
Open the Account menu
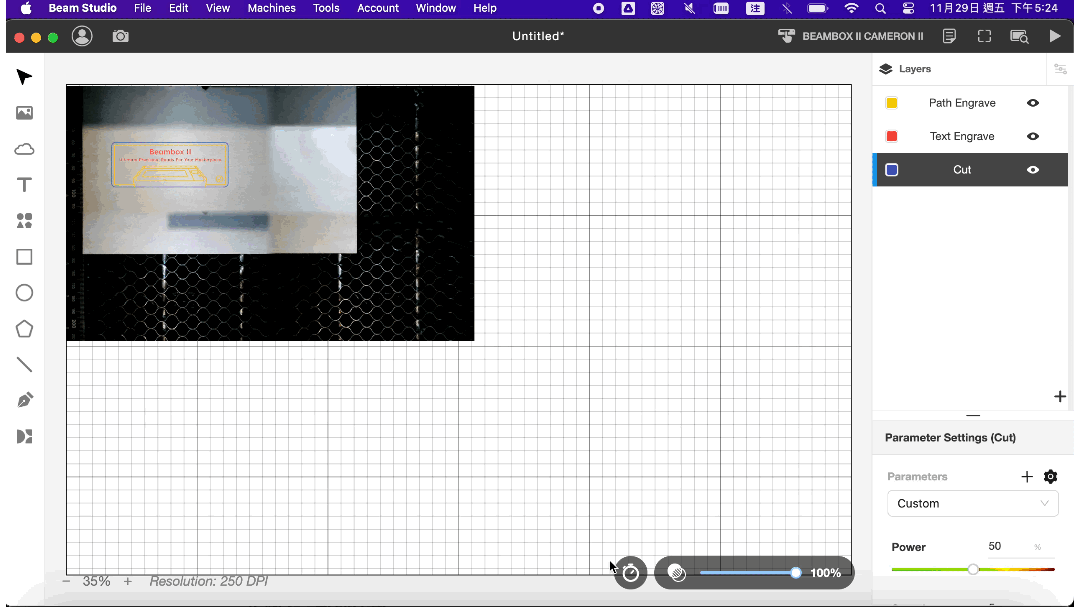pos(378,8)
